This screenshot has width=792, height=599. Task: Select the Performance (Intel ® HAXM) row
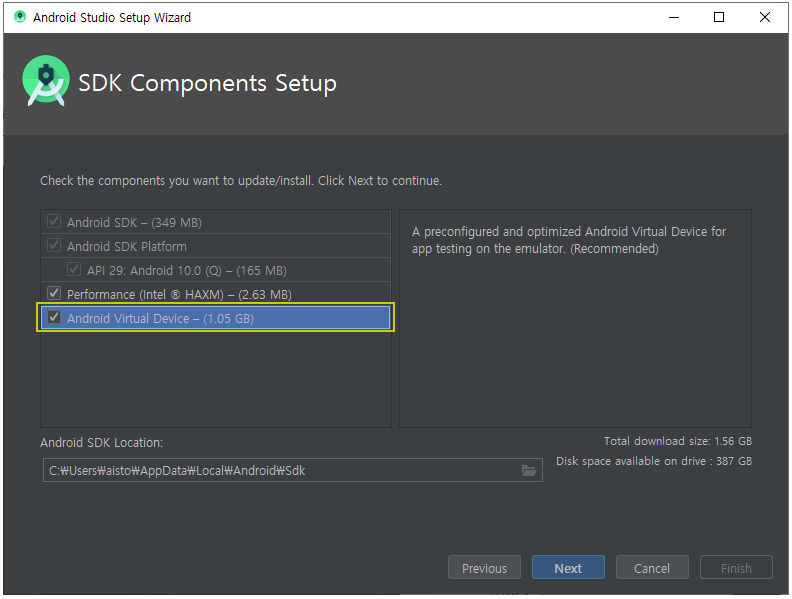point(216,294)
